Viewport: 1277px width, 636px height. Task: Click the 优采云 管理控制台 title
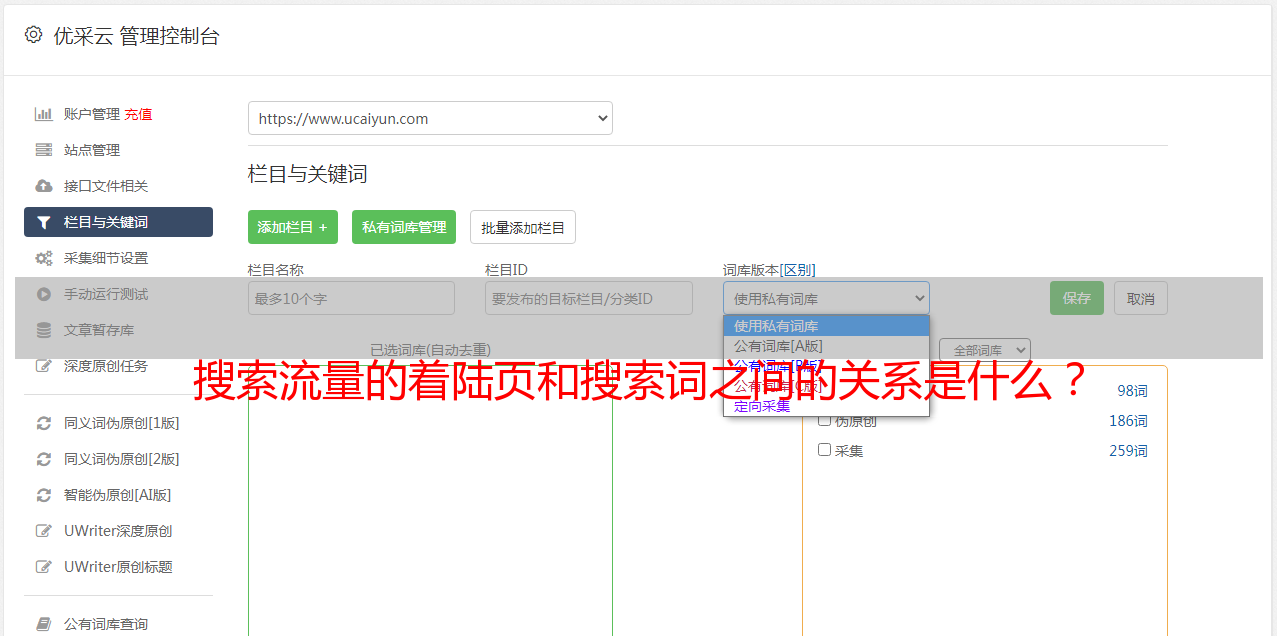tap(136, 36)
